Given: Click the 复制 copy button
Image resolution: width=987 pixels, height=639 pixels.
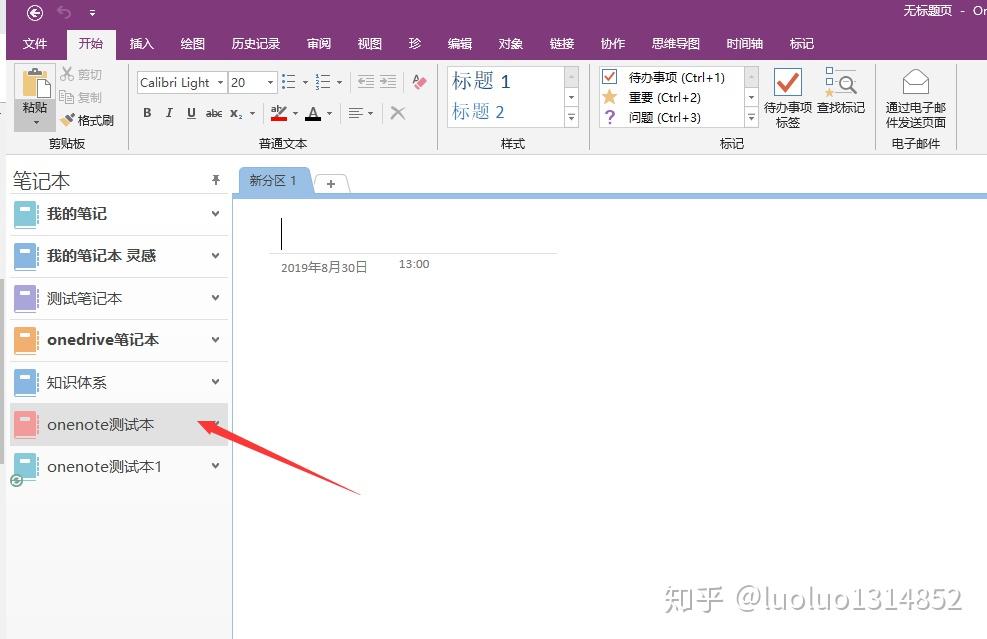Looking at the screenshot, I should [81, 97].
